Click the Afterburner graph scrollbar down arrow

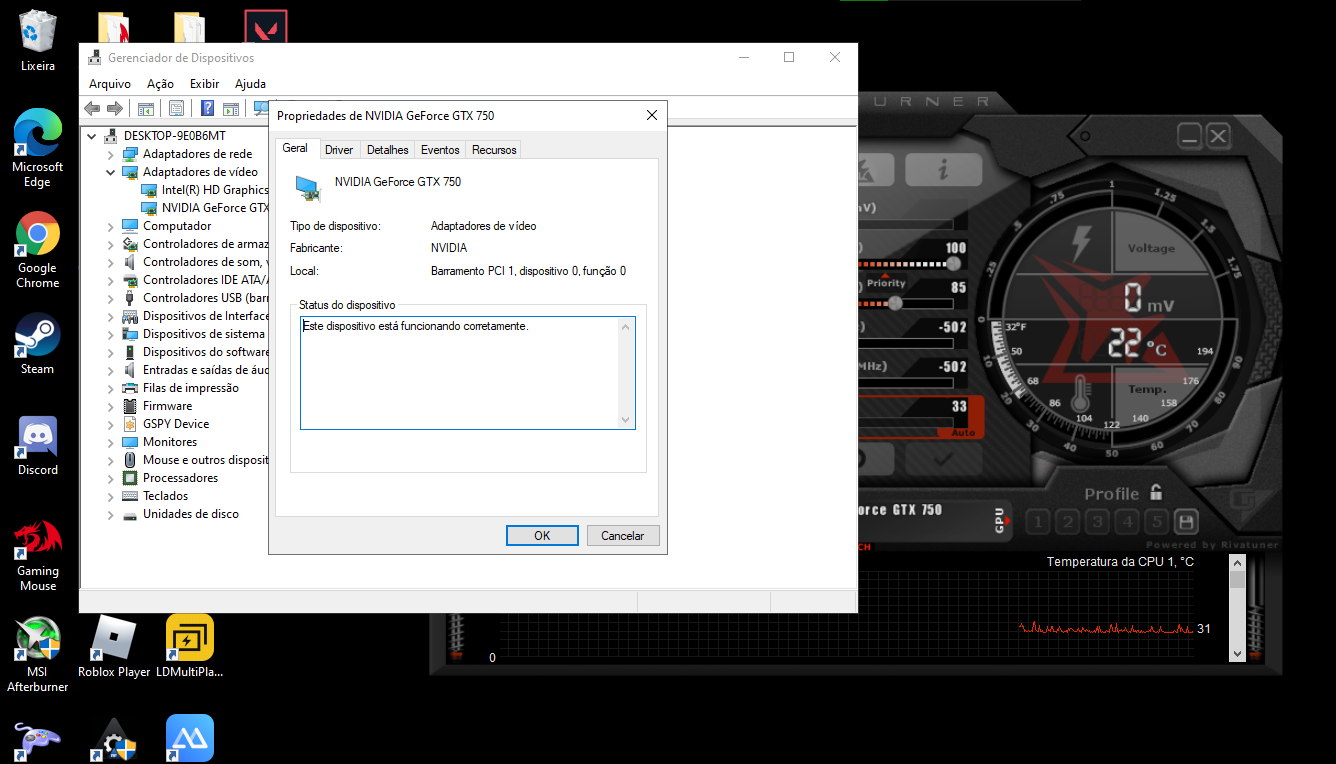[1237, 654]
